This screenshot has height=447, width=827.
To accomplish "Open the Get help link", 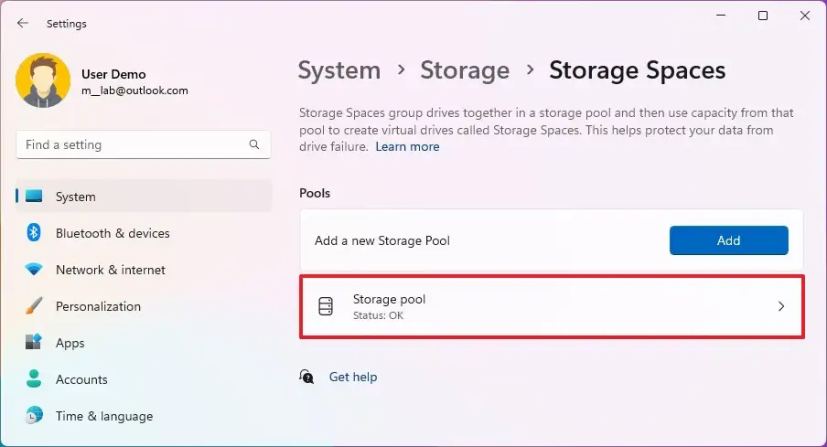I will click(x=353, y=377).
